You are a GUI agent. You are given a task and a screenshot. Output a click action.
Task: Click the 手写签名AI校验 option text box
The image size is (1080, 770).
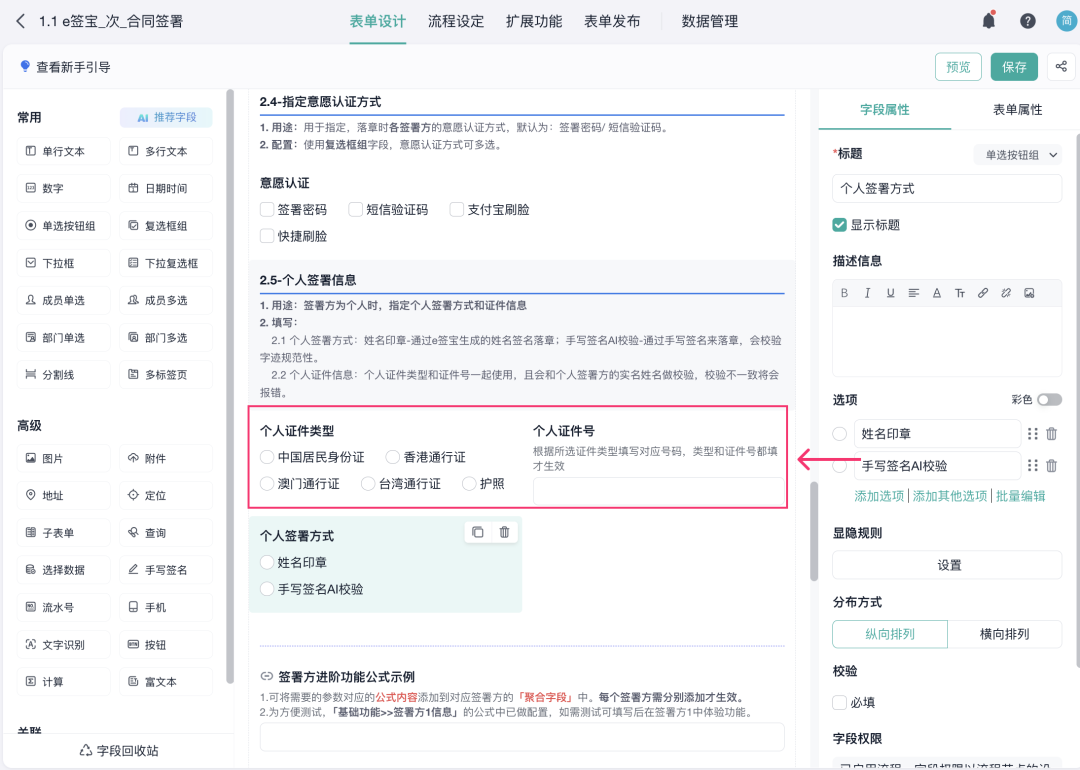(937, 466)
